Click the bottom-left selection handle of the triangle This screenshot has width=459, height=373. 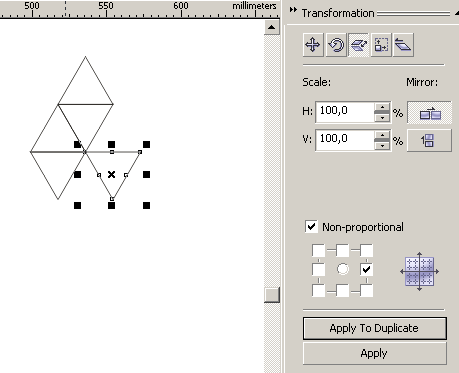[x=77, y=205]
